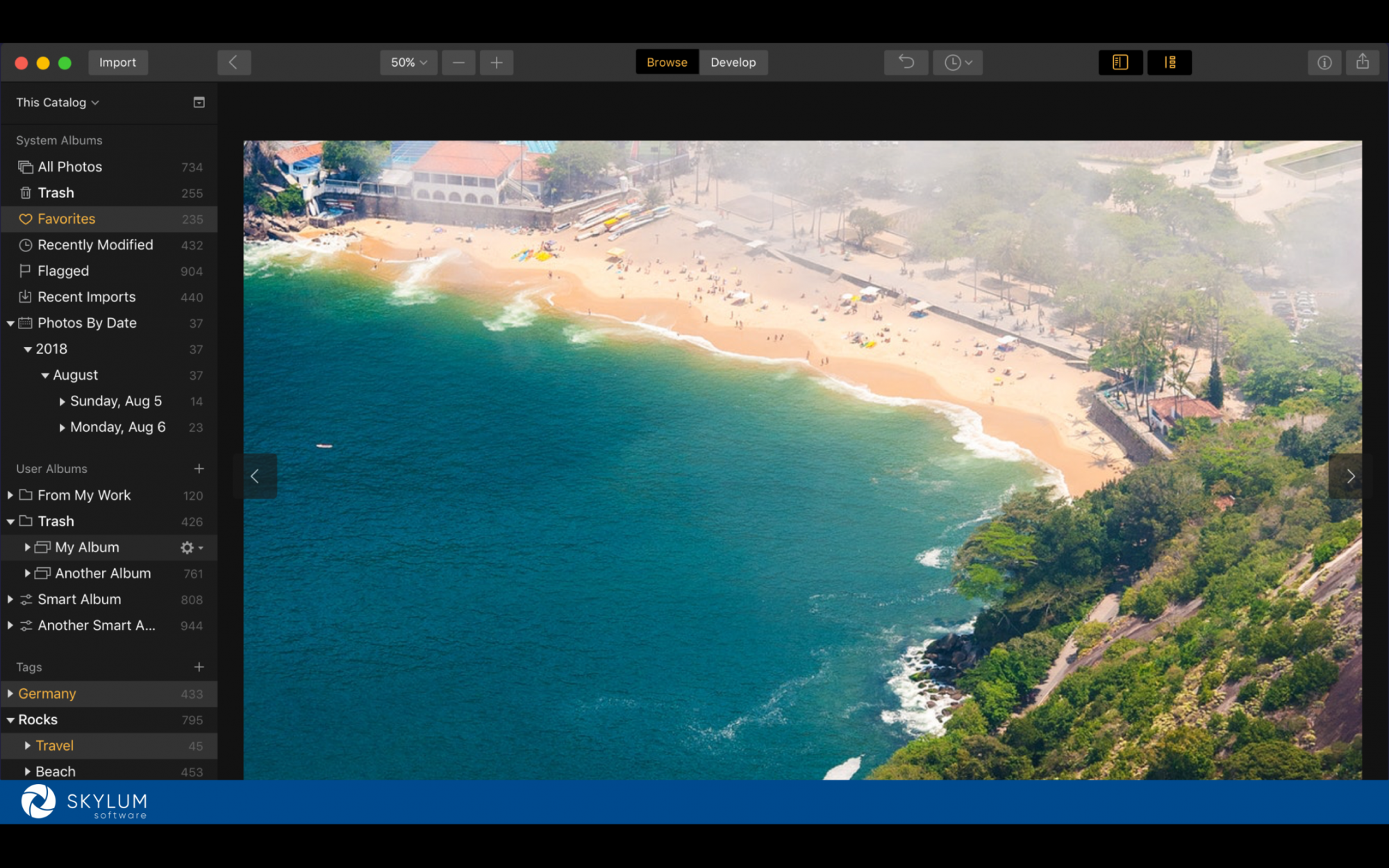This screenshot has height=868, width=1389.
Task: Click the Add Tags plus button
Action: click(x=199, y=667)
